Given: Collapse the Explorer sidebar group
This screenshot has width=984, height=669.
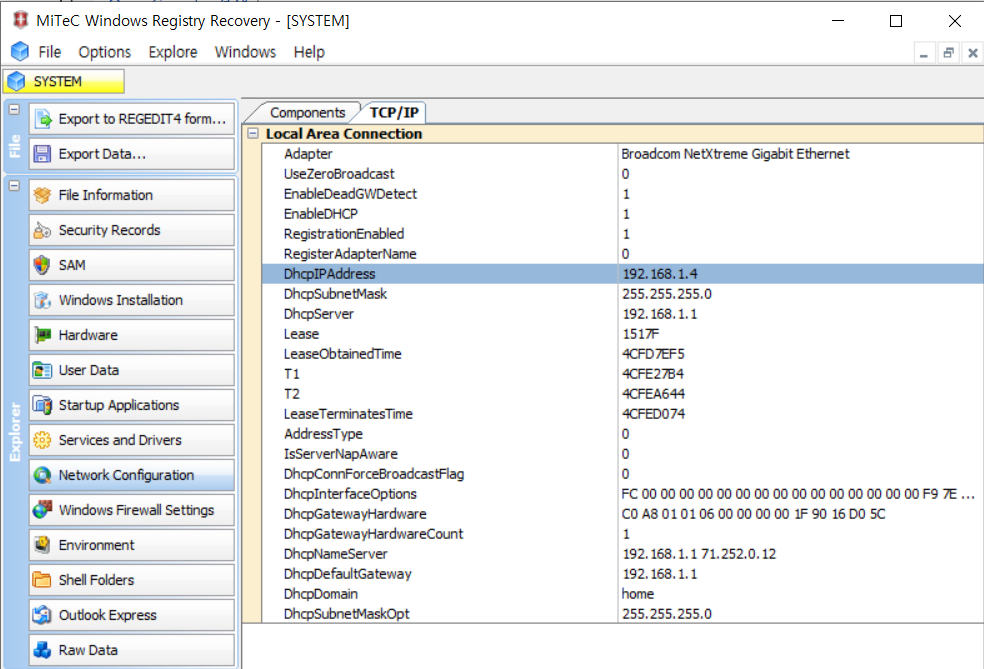Looking at the screenshot, I should (14, 186).
